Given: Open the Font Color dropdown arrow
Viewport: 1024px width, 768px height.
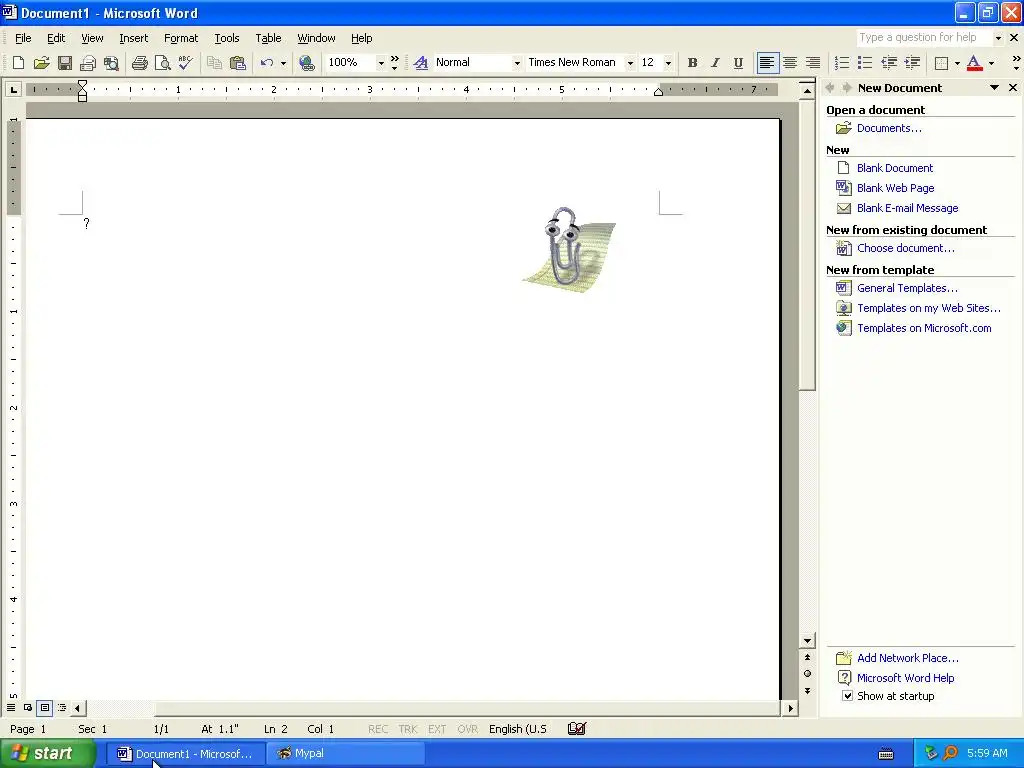Looking at the screenshot, I should [x=991, y=63].
